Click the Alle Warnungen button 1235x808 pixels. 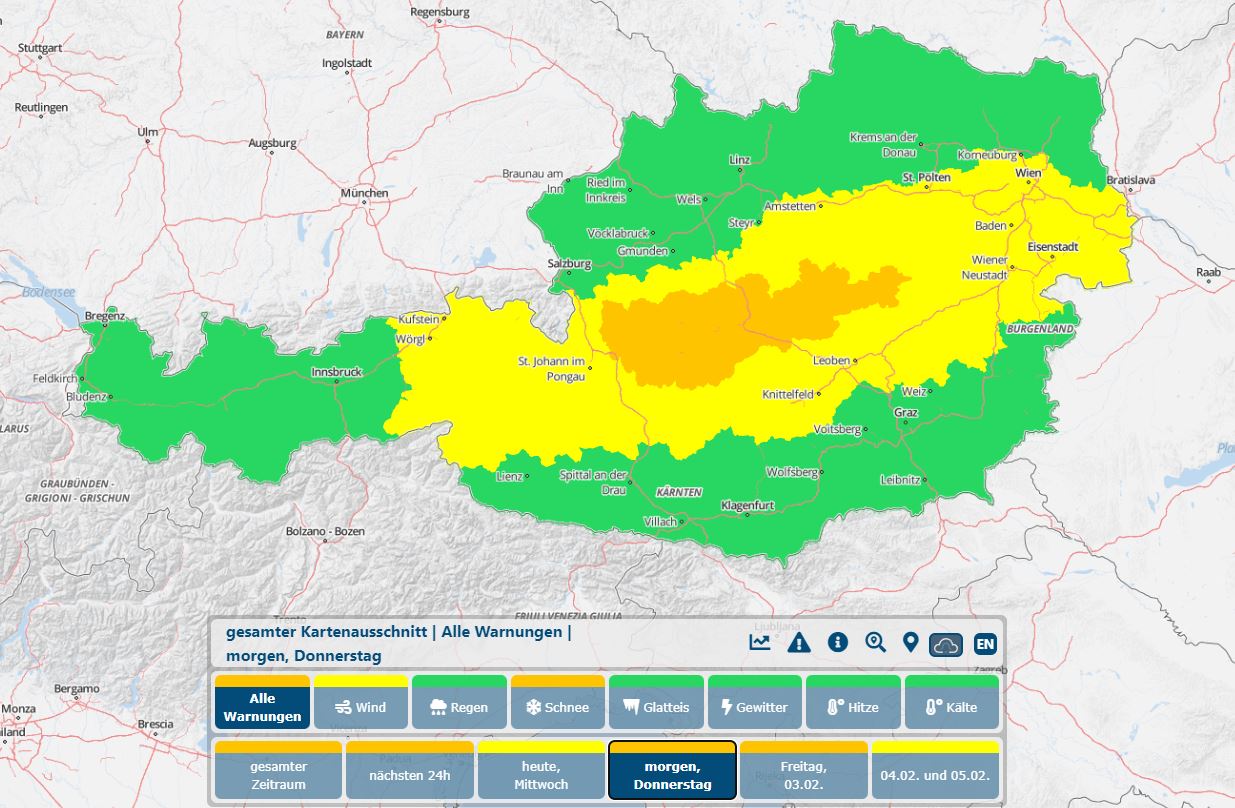(x=264, y=706)
